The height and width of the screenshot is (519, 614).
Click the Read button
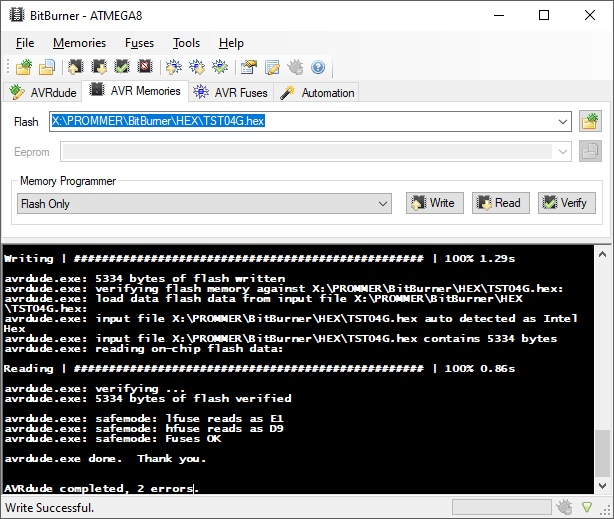point(501,203)
